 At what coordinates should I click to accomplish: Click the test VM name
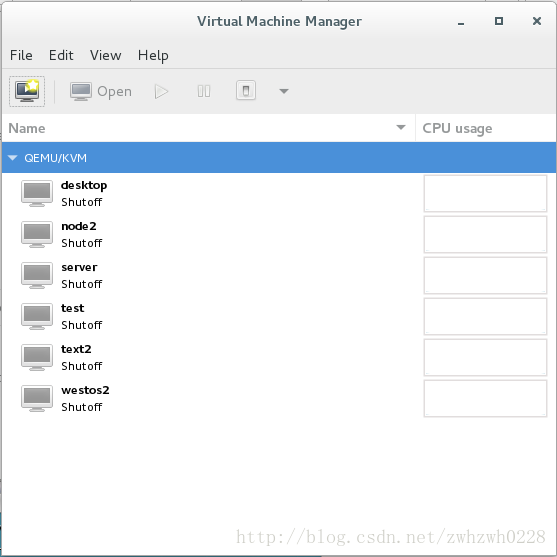click(72, 308)
